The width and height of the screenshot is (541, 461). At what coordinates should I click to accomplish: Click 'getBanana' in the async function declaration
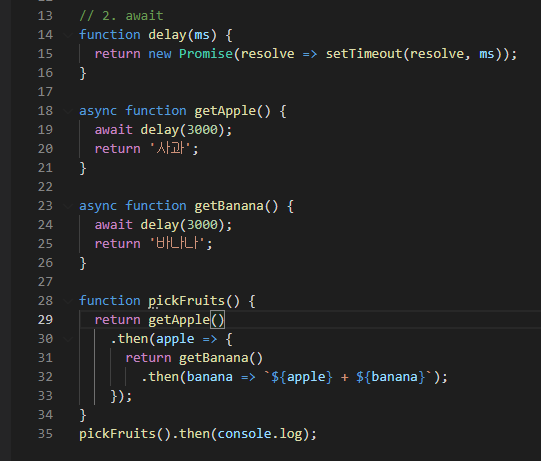click(x=229, y=206)
